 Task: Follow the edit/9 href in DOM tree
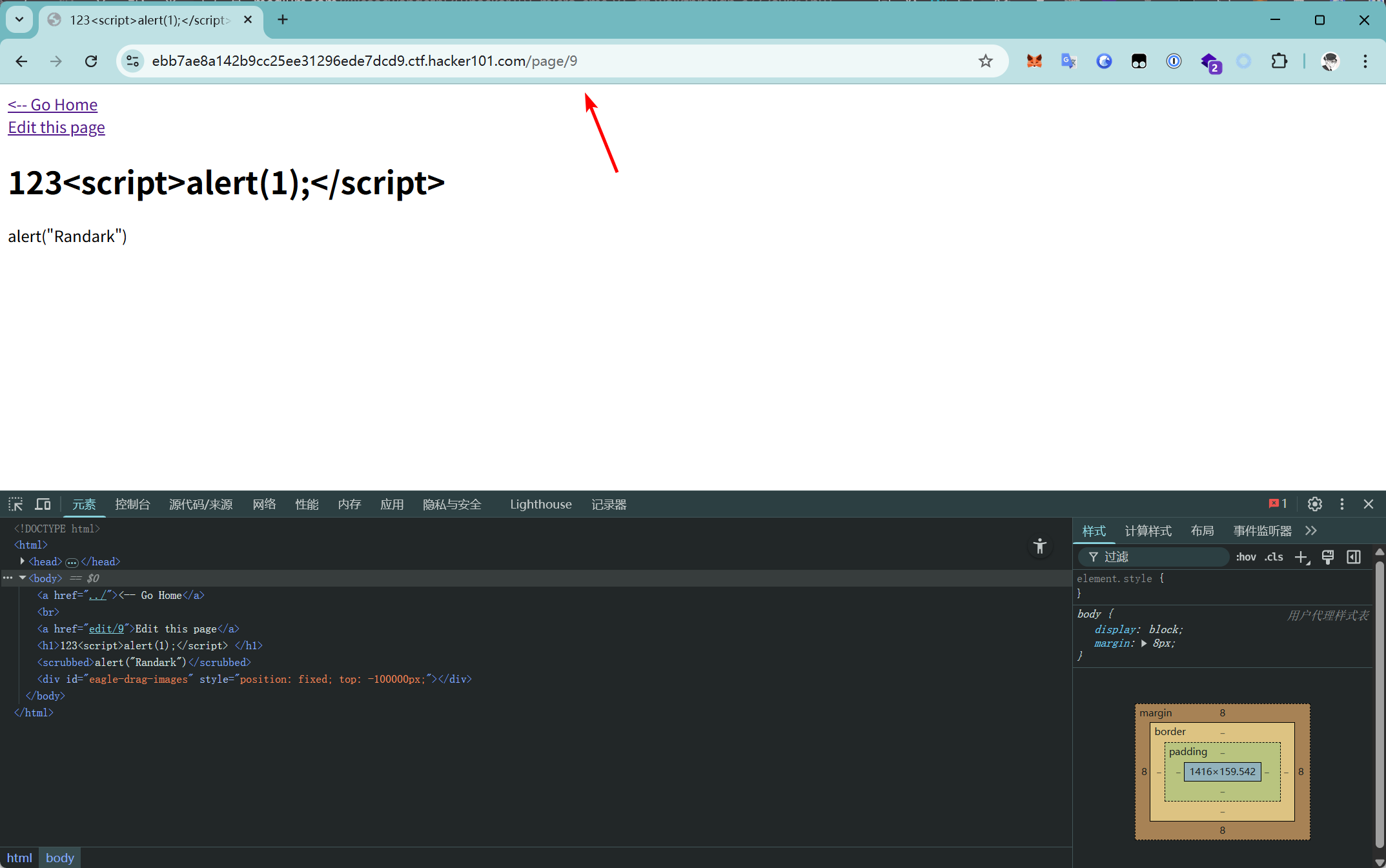[107, 629]
